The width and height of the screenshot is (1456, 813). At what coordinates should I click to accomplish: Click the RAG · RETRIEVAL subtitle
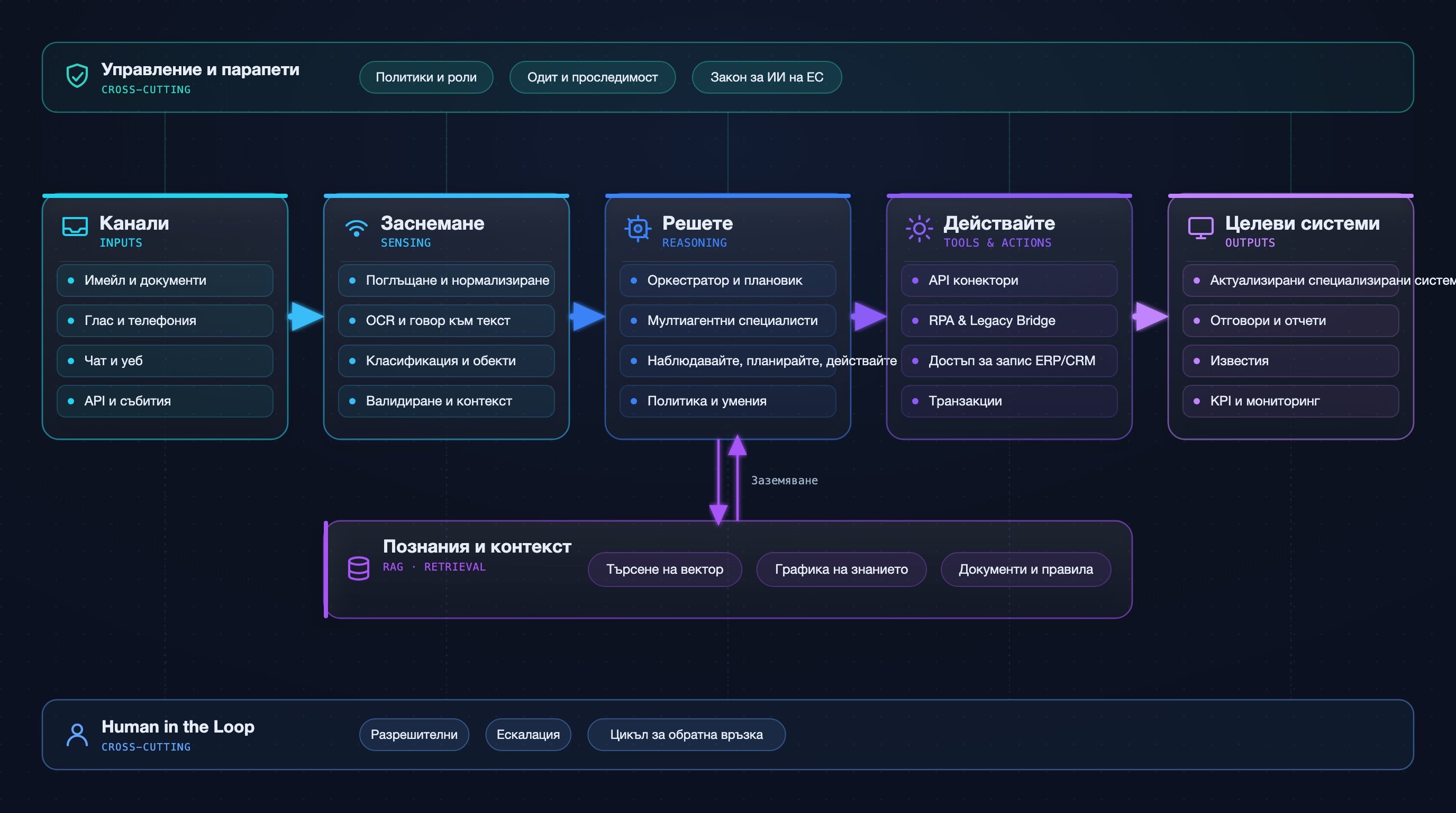tap(434, 566)
